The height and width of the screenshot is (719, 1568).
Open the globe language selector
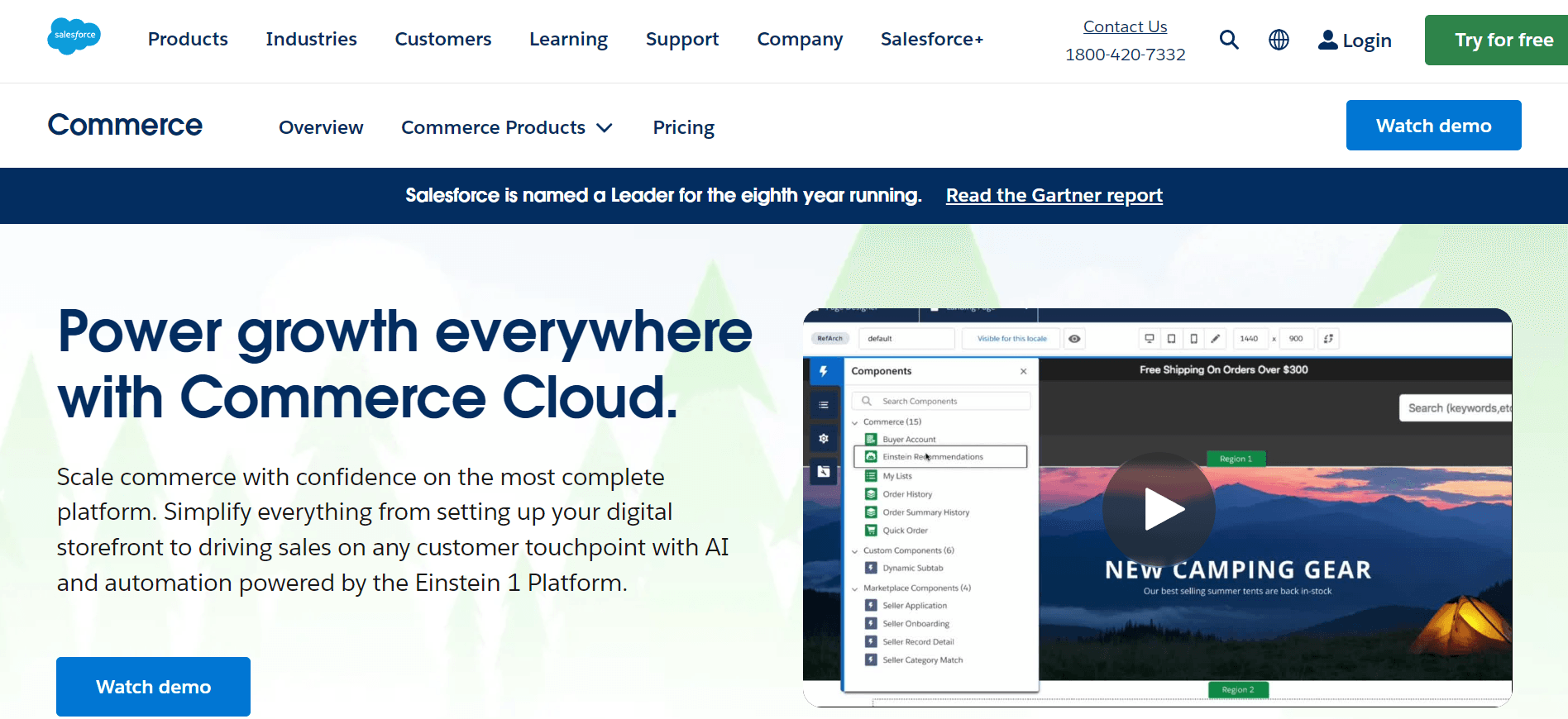[x=1279, y=40]
